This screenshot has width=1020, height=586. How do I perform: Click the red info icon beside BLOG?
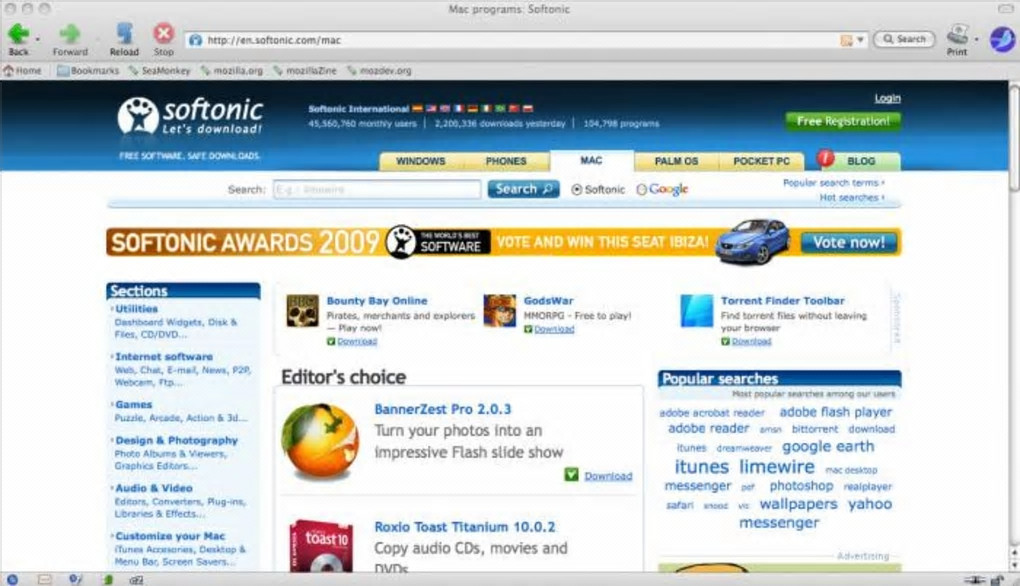pyautogui.click(x=825, y=158)
